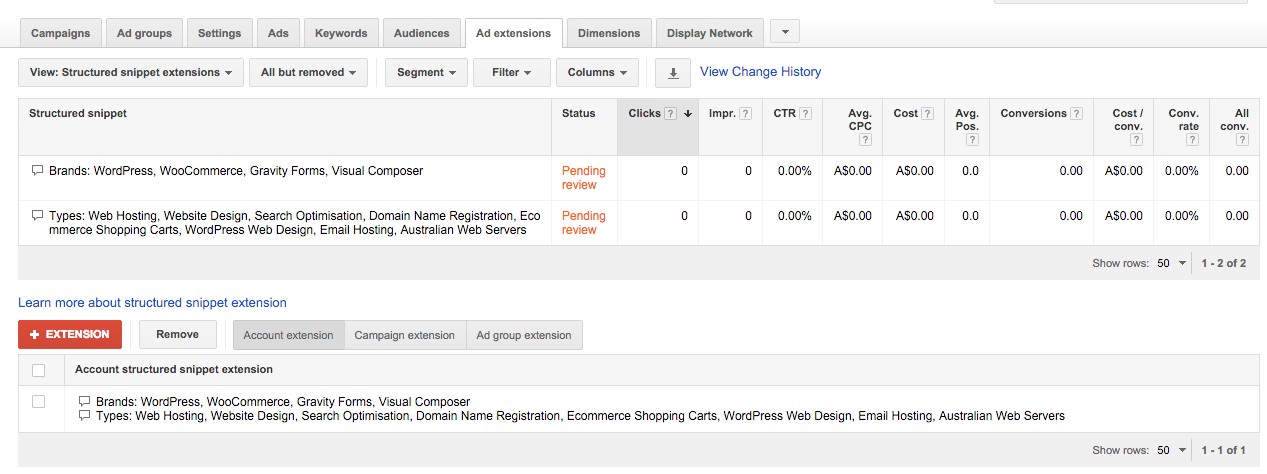This screenshot has height=474, width=1267.
Task: Download the report with the download icon
Action: click(x=673, y=73)
